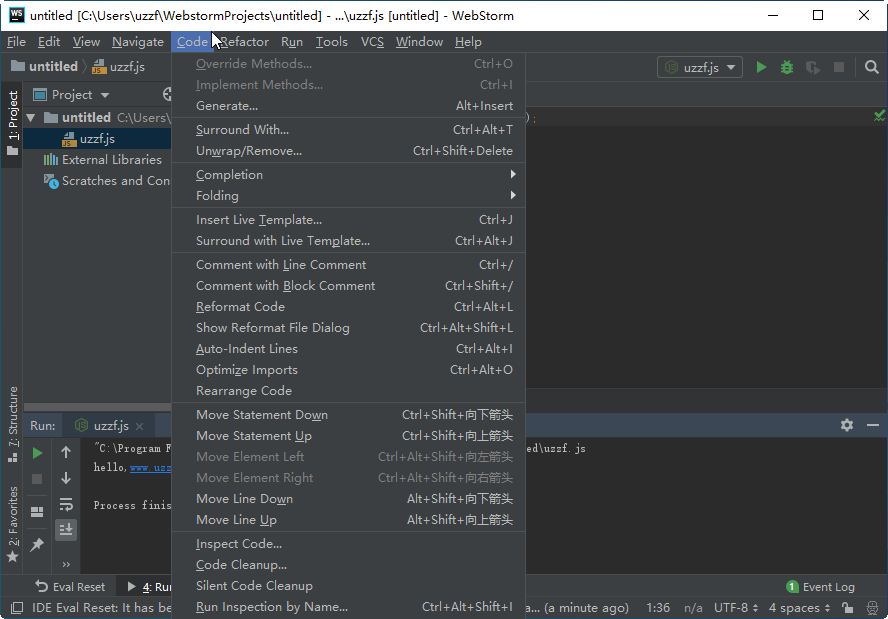Screen dimensions: 888x619
Task: Click restore layout icon in Run panel
Action: coord(37,511)
